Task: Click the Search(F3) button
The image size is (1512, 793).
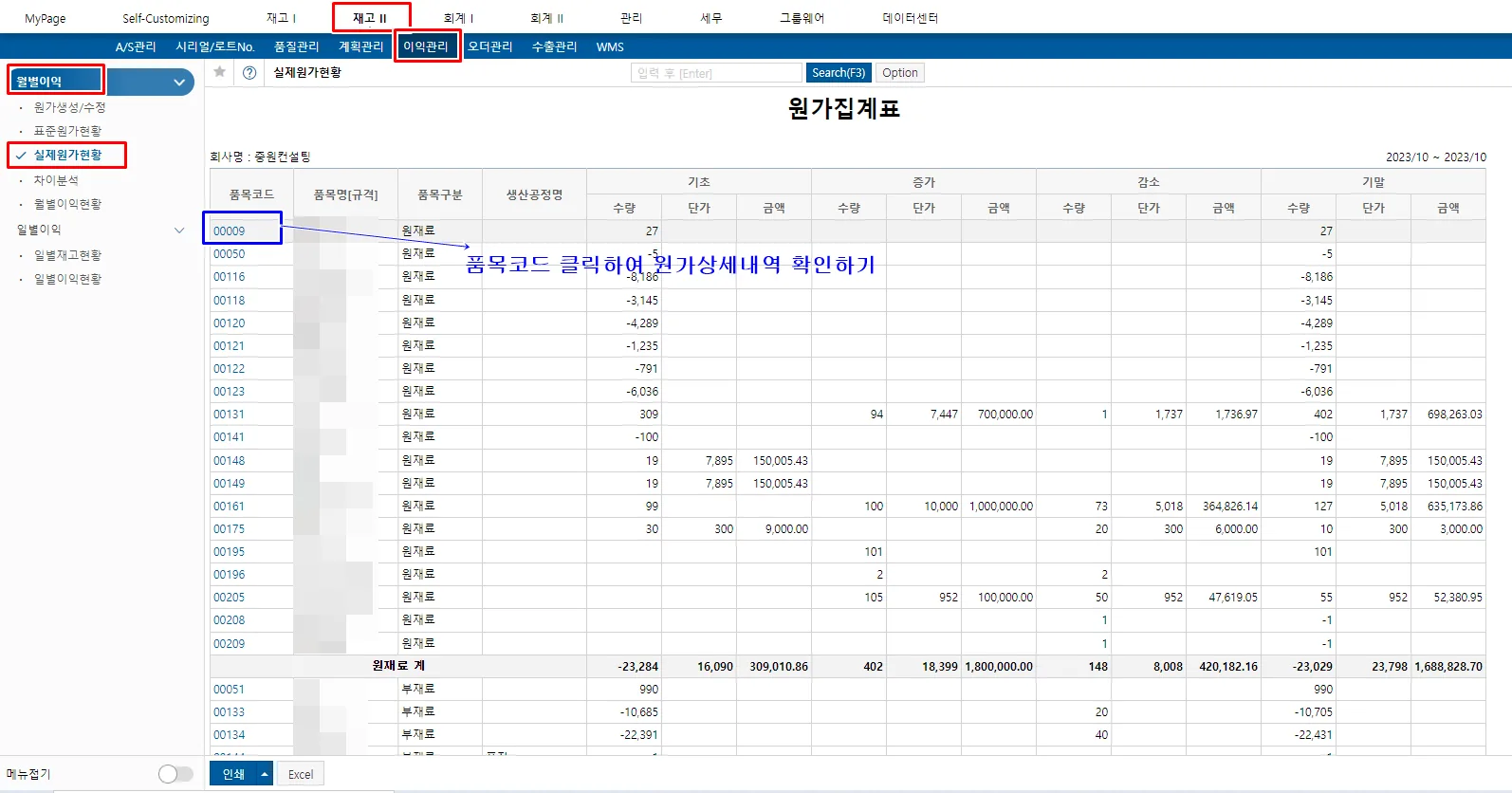Action: point(839,73)
